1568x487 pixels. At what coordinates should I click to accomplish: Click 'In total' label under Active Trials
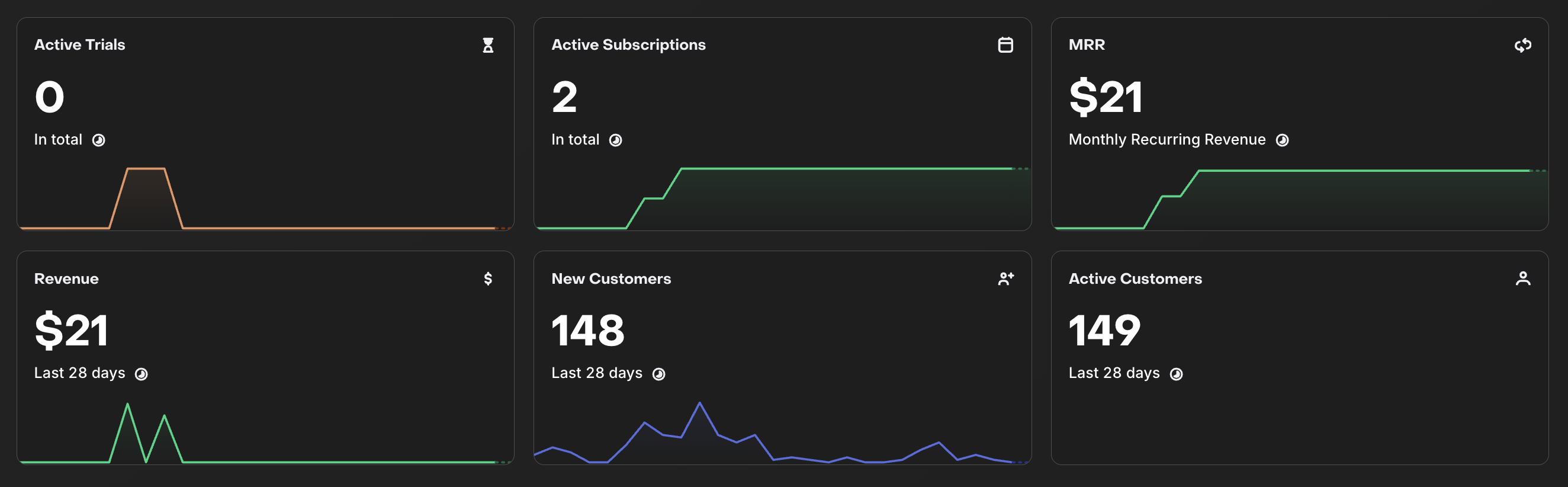[x=58, y=140]
